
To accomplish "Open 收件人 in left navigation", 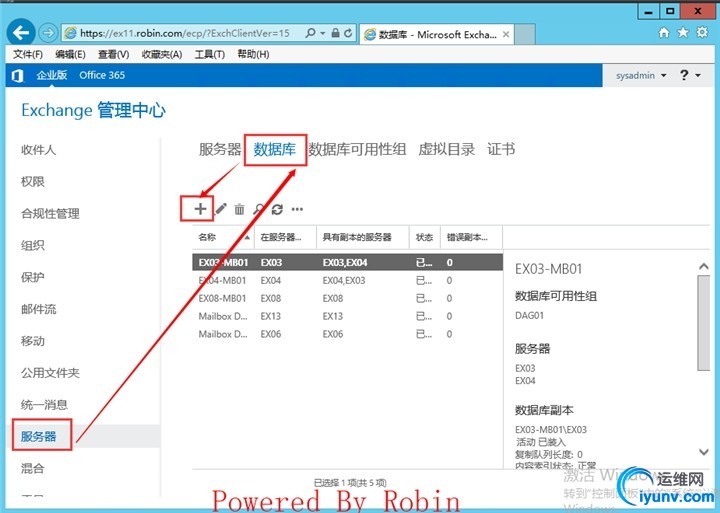I will pyautogui.click(x=39, y=150).
